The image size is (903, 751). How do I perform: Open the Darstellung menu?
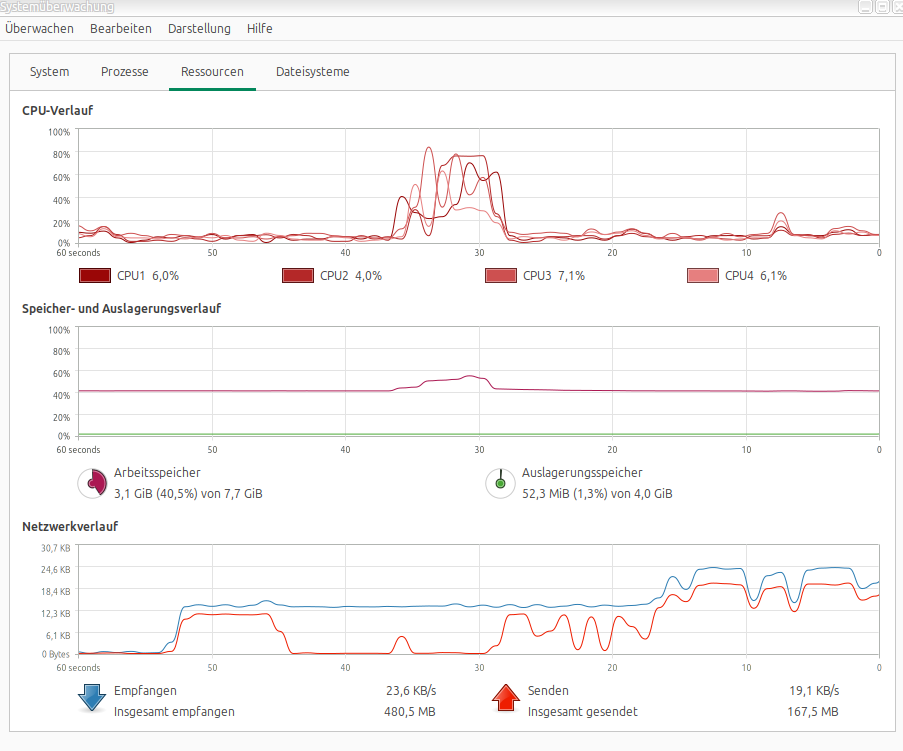point(199,29)
